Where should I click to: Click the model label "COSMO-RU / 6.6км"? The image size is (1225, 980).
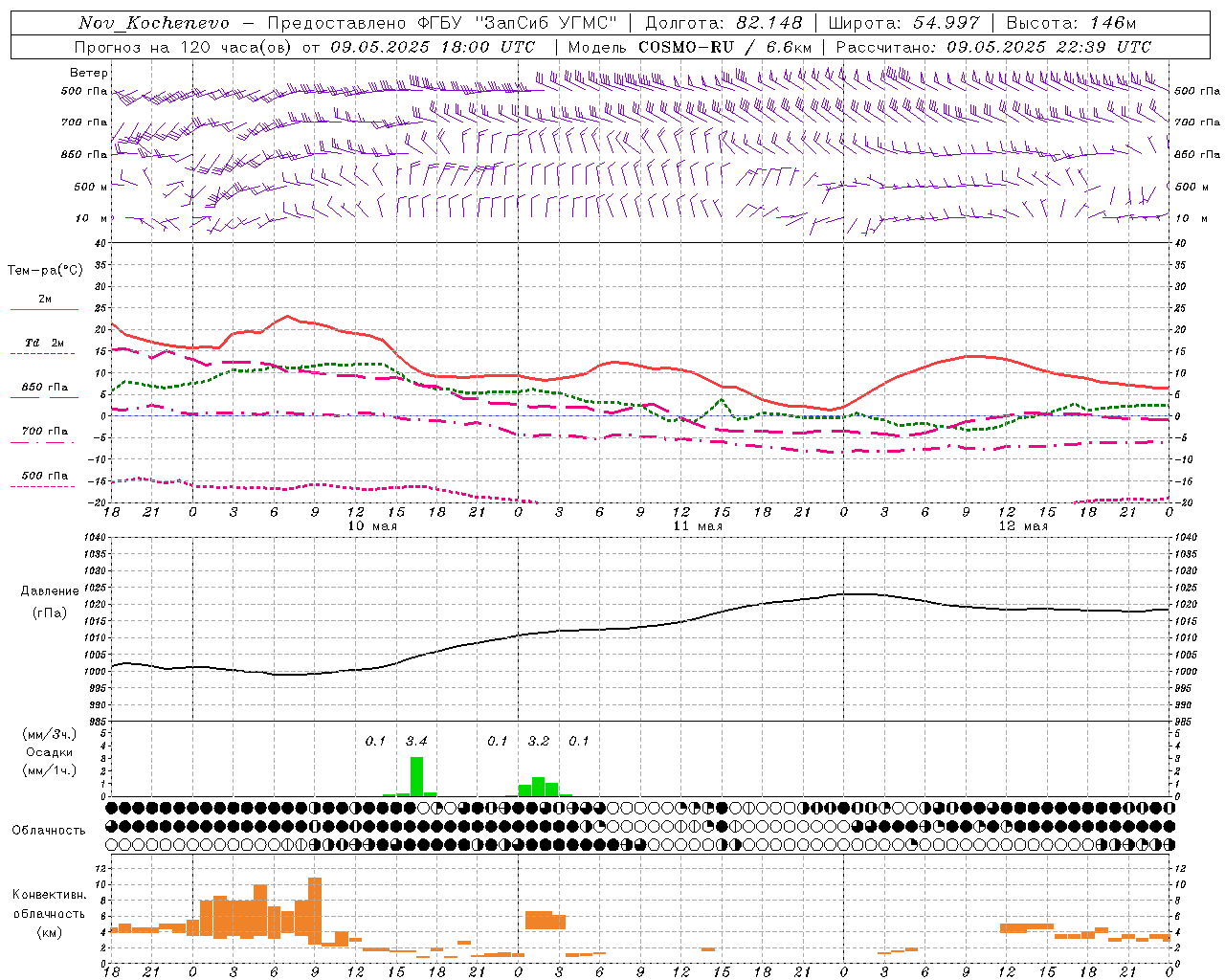click(724, 47)
